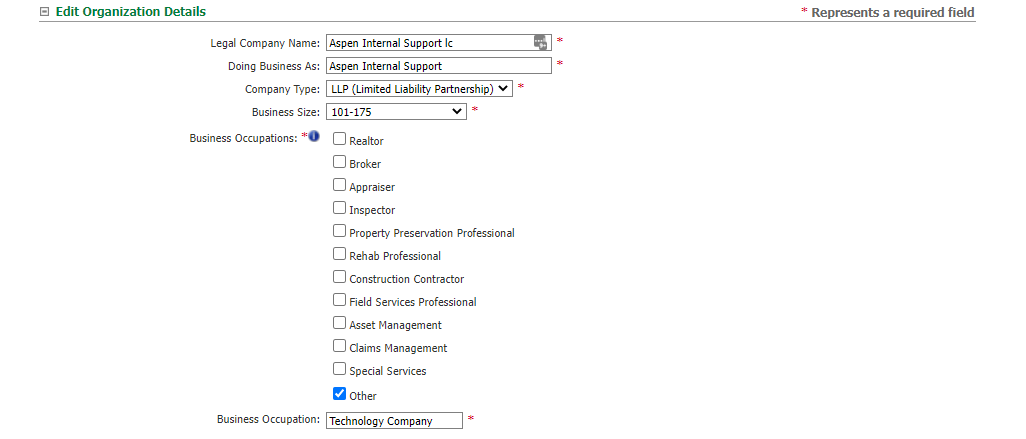Viewport: 1026px width, 439px height.
Task: Click the Business Occupation text field
Action: pos(394,421)
